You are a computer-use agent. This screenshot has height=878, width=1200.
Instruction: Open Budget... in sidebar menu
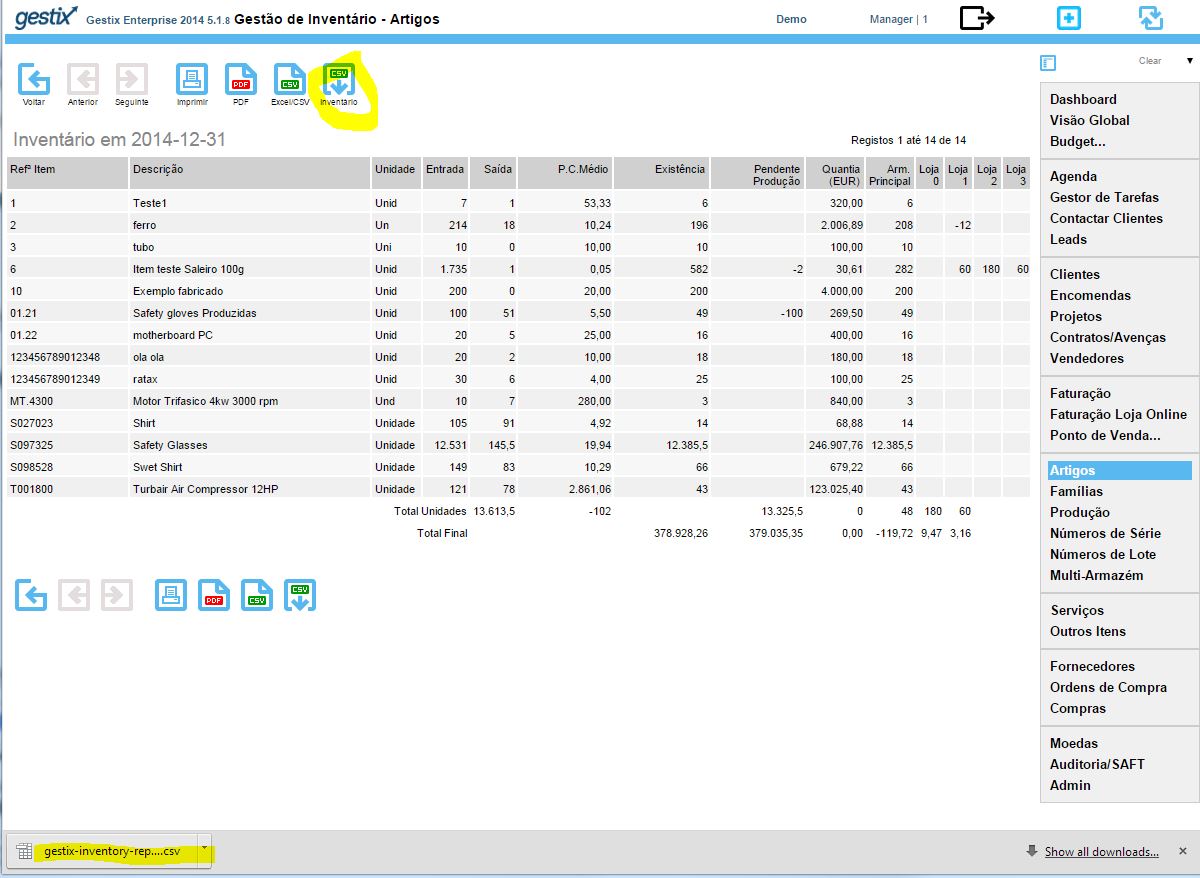[1078, 141]
